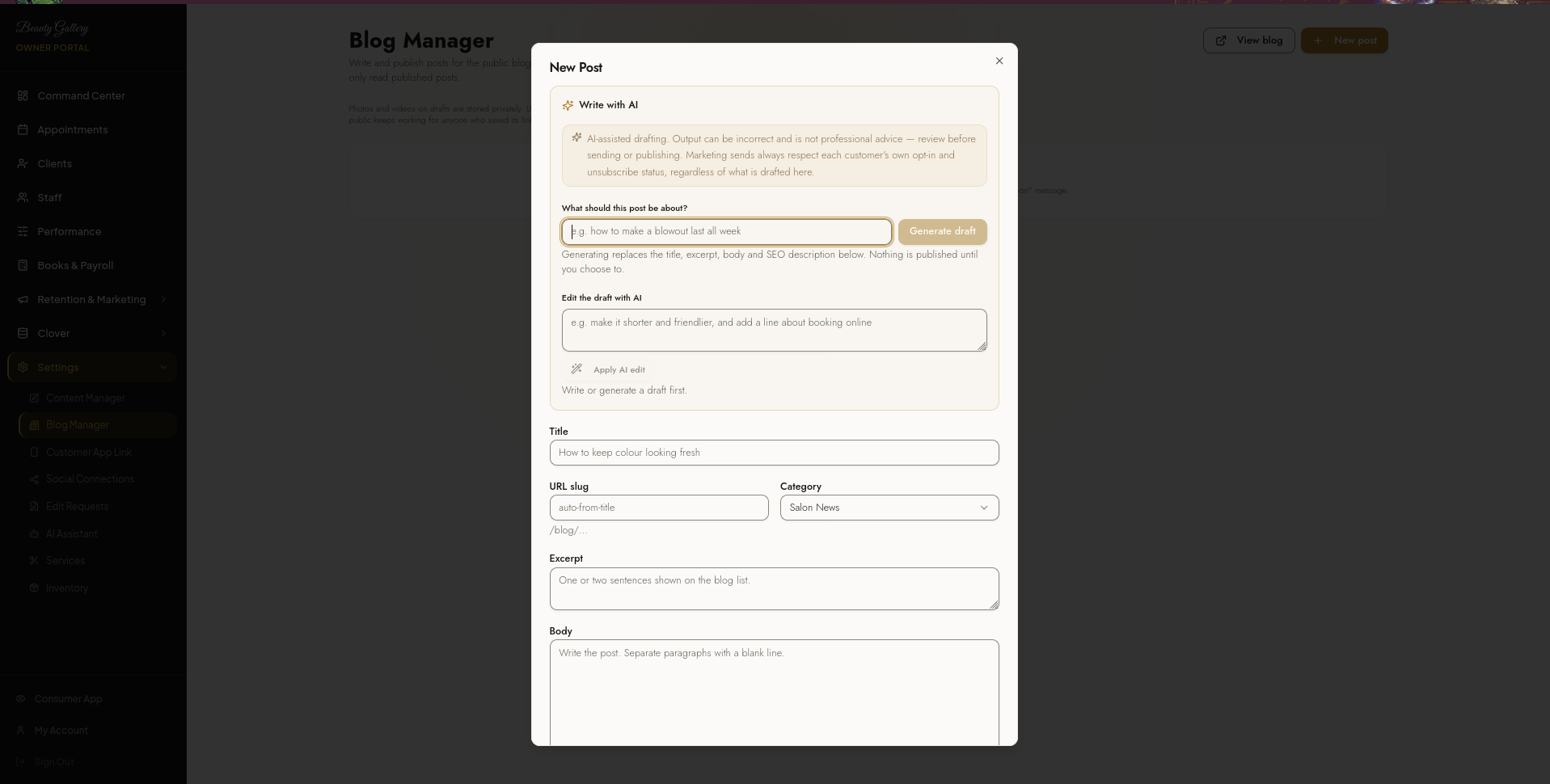
Task: Click the Consumer App eye icon
Action: click(x=21, y=698)
